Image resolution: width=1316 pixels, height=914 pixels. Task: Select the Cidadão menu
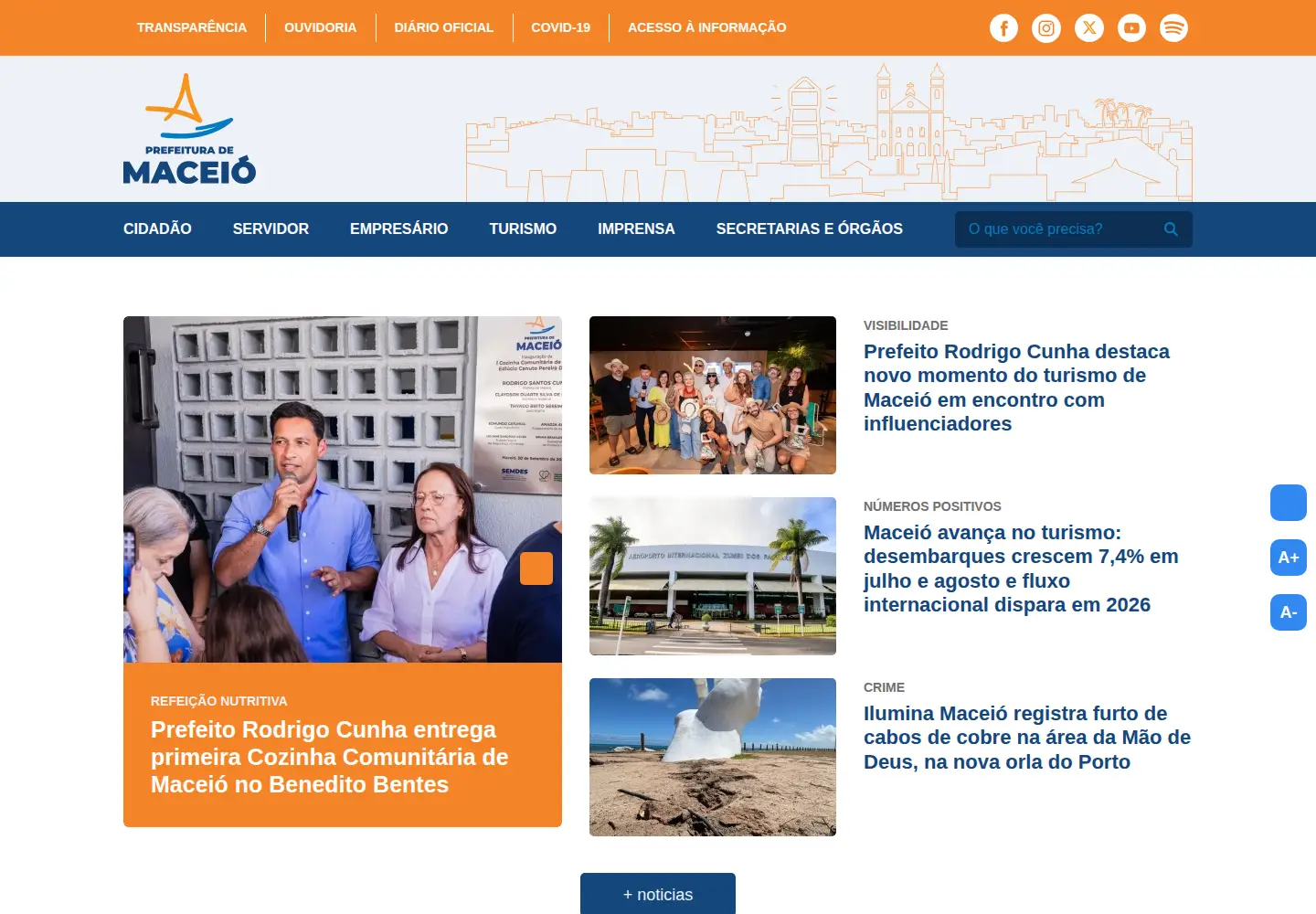pyautogui.click(x=157, y=229)
